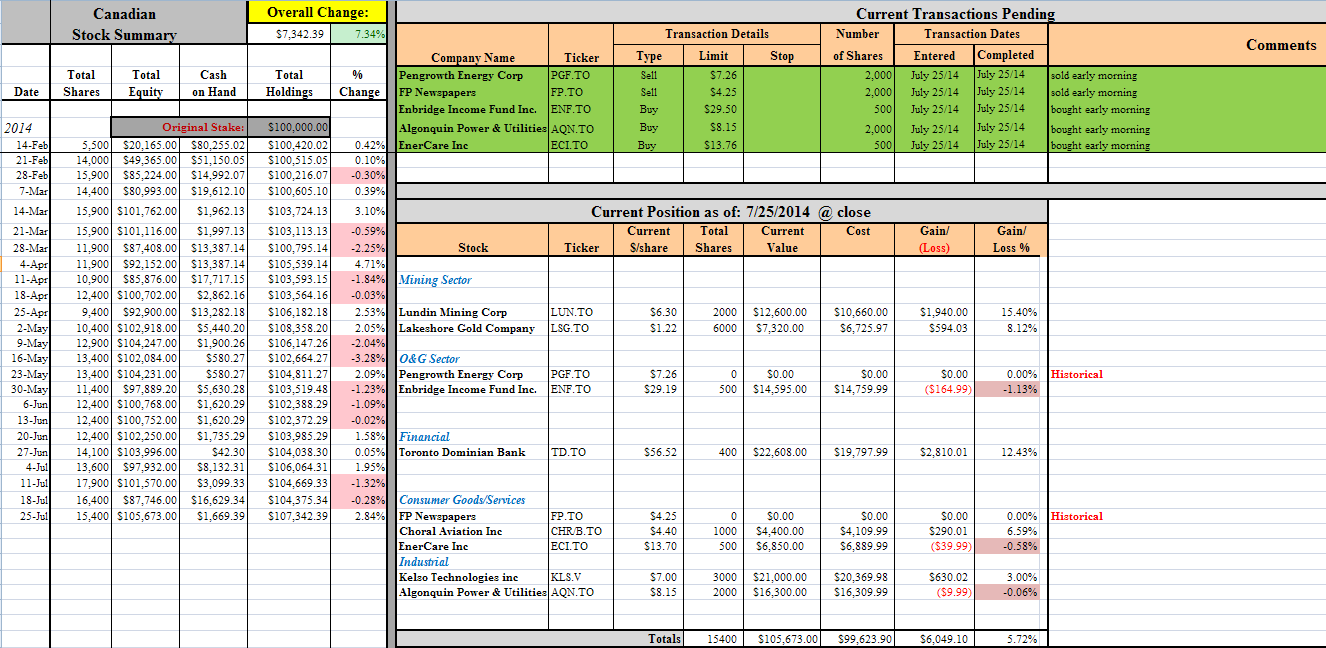The width and height of the screenshot is (1326, 648).
Task: Select Pengrowth Energy Corp in pending transactions
Action: (461, 75)
